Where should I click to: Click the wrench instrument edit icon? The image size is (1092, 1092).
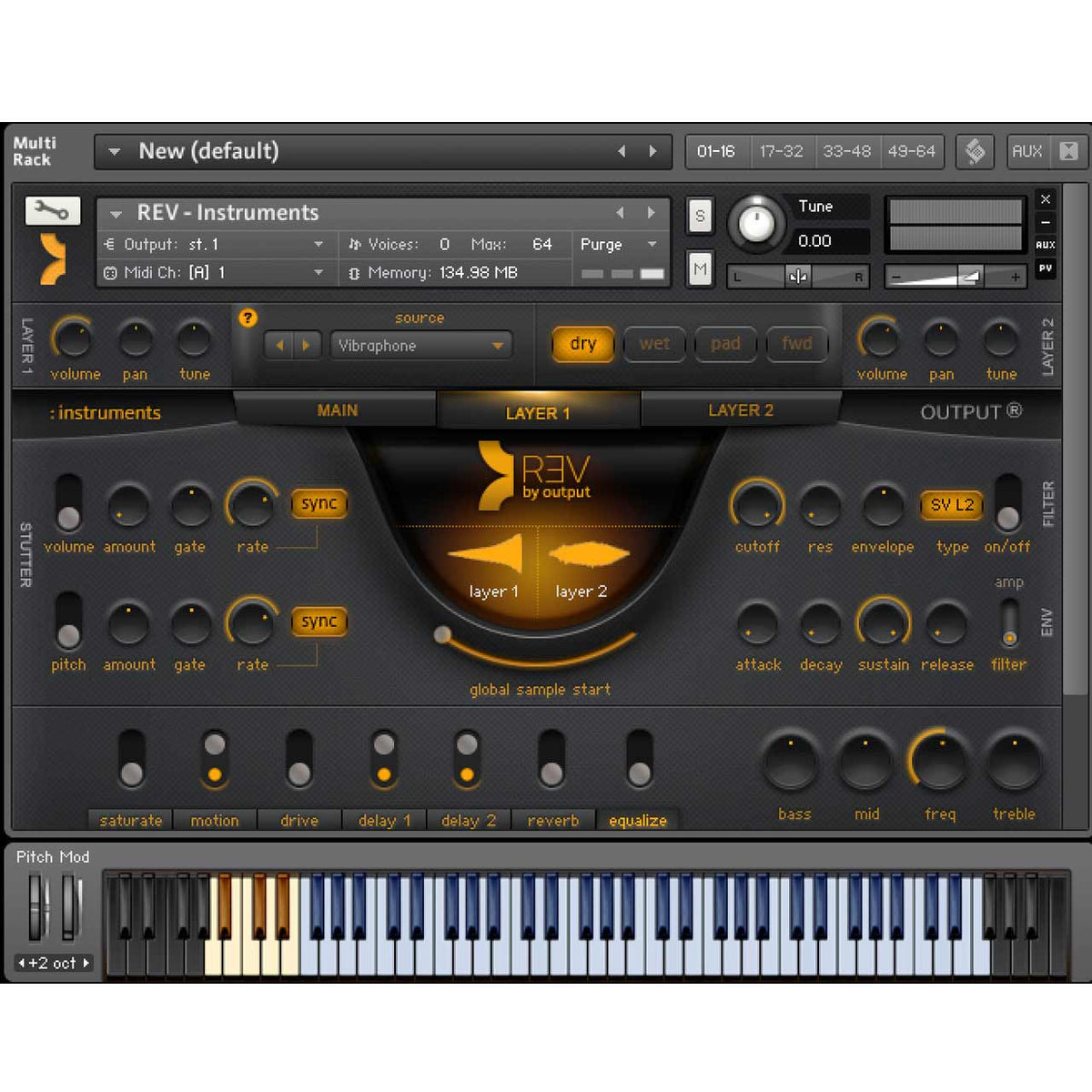click(52, 210)
